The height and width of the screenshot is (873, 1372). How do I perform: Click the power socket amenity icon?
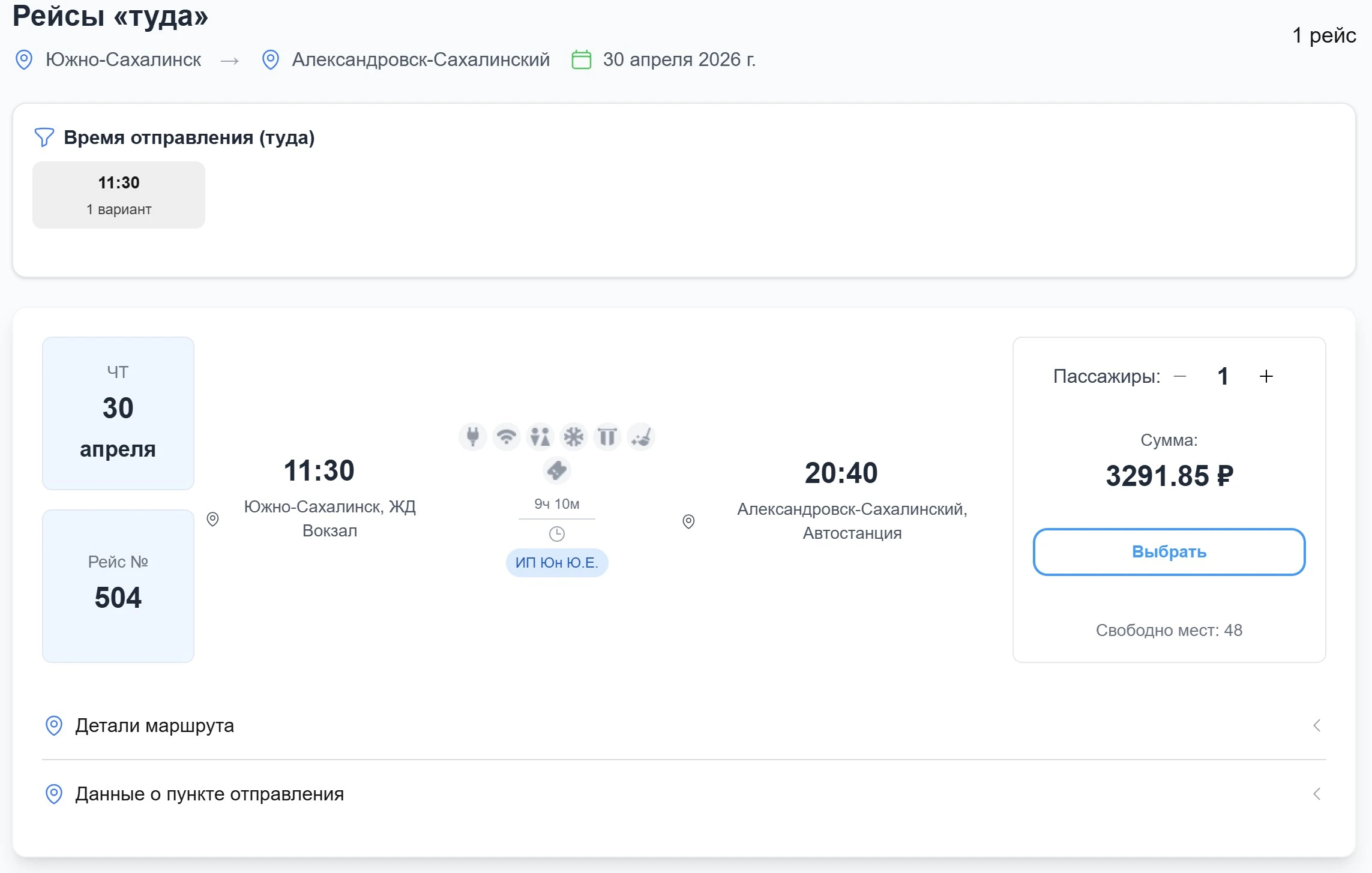tap(473, 437)
